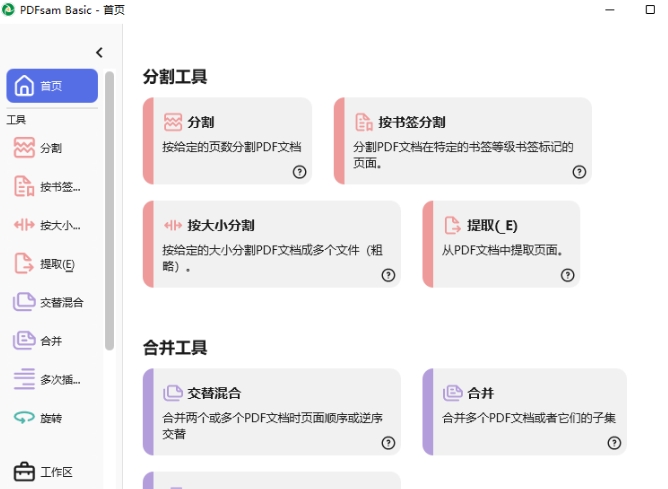The height and width of the screenshot is (489, 668).
Task: Click help icon on 按大小分割 card
Action: pos(388,275)
